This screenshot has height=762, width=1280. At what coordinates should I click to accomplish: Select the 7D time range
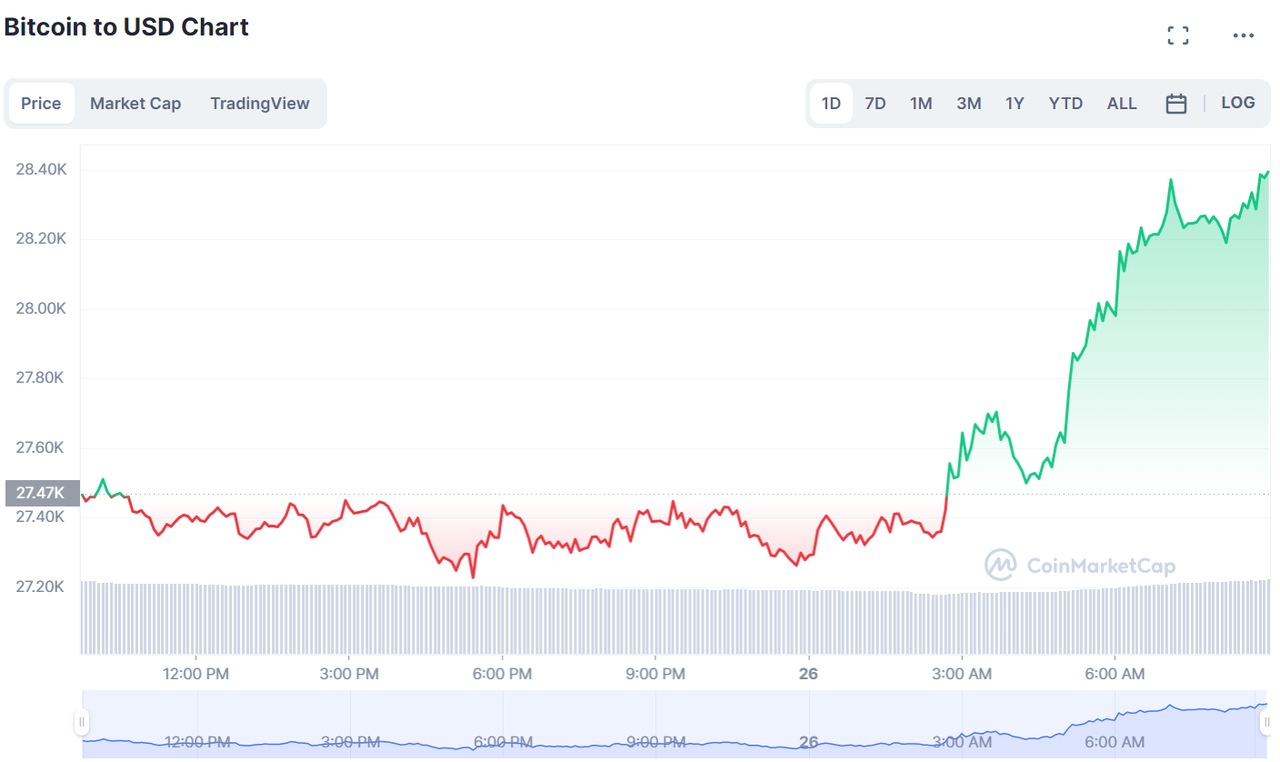click(875, 103)
